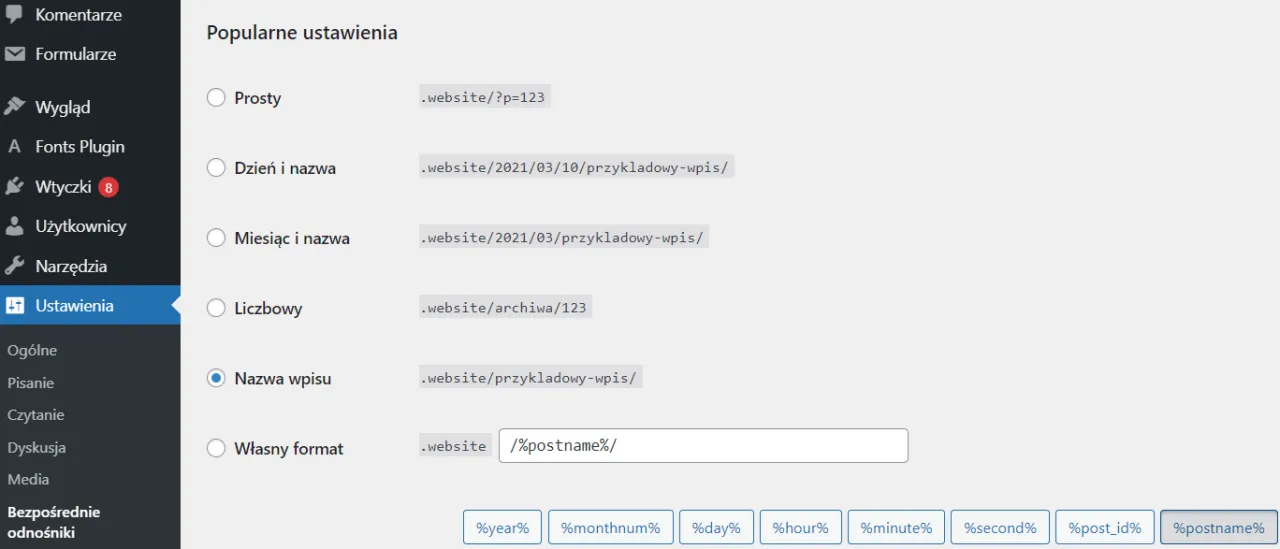This screenshot has width=1280, height=549.
Task: Choose the Własny format radio button
Action: (216, 448)
